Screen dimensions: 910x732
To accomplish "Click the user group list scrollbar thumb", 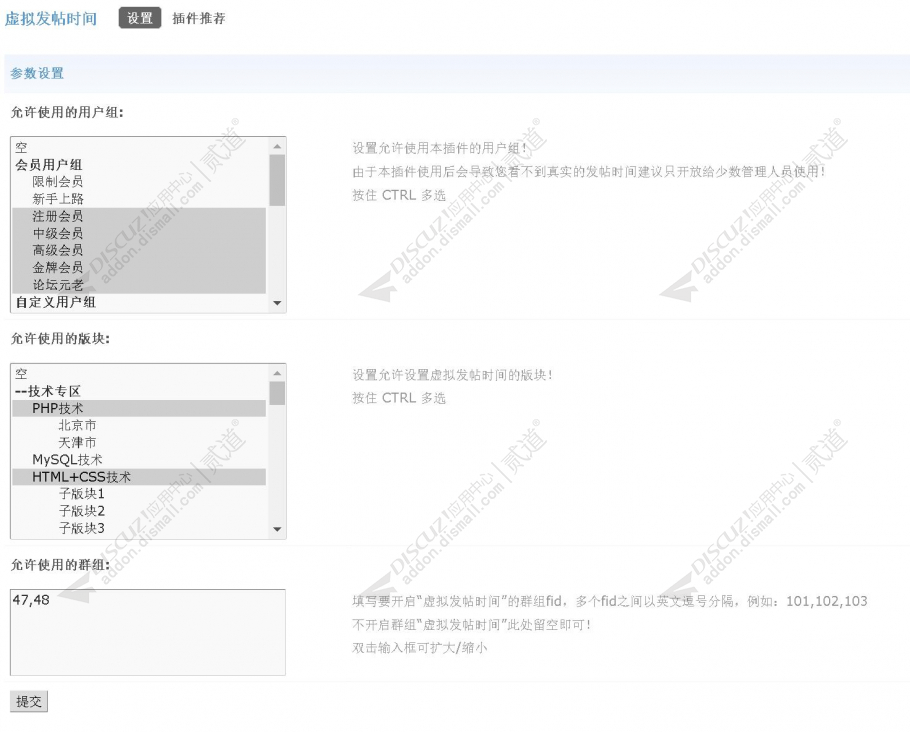I will [277, 180].
